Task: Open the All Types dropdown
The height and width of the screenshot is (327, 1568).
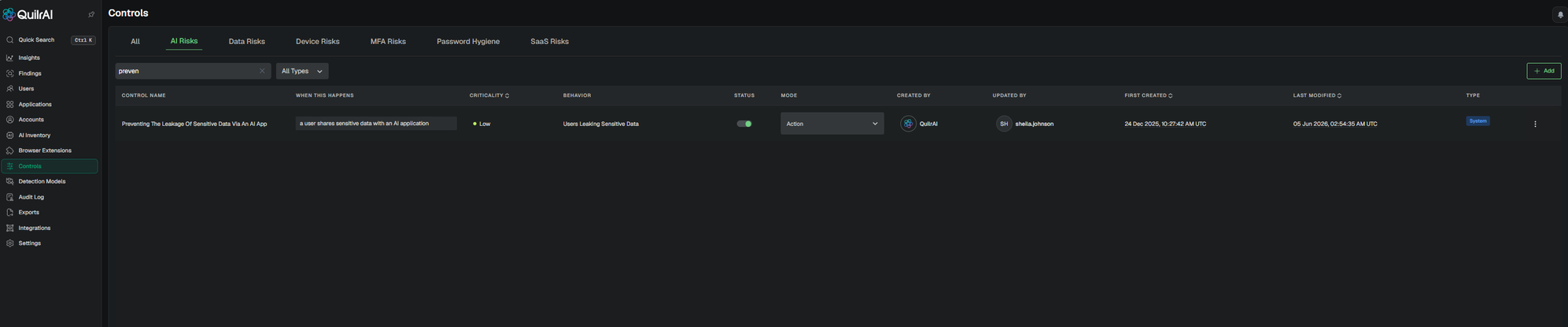Action: [x=302, y=71]
